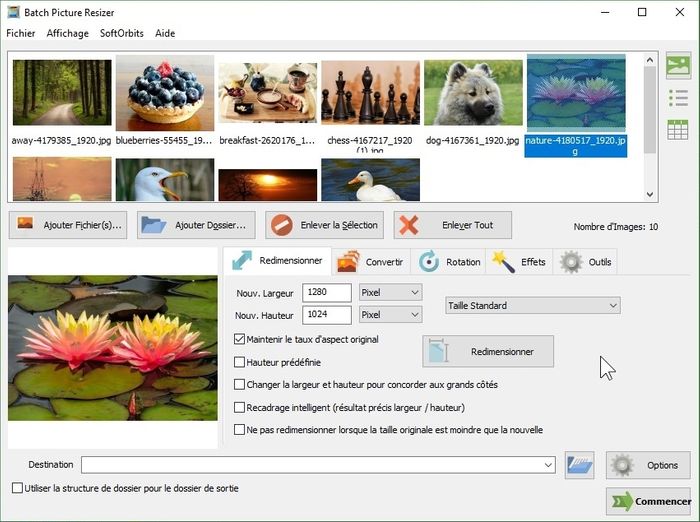The image size is (700, 522).
Task: Enable Recadrage intelligent checkbox
Action: point(239,408)
